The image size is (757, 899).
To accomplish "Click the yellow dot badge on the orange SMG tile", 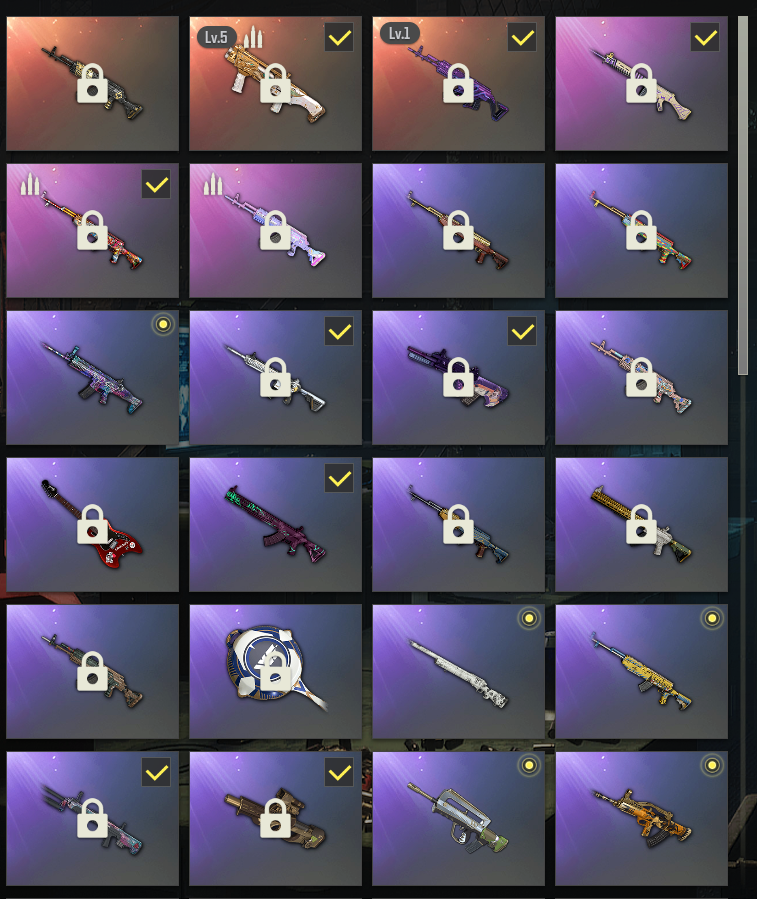I will click(x=712, y=765).
